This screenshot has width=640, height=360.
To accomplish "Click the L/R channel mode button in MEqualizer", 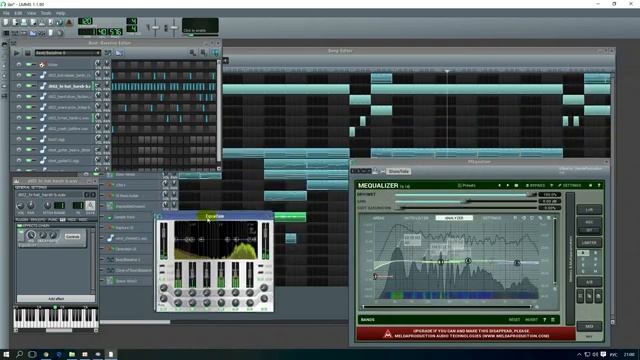I will coord(589,210).
